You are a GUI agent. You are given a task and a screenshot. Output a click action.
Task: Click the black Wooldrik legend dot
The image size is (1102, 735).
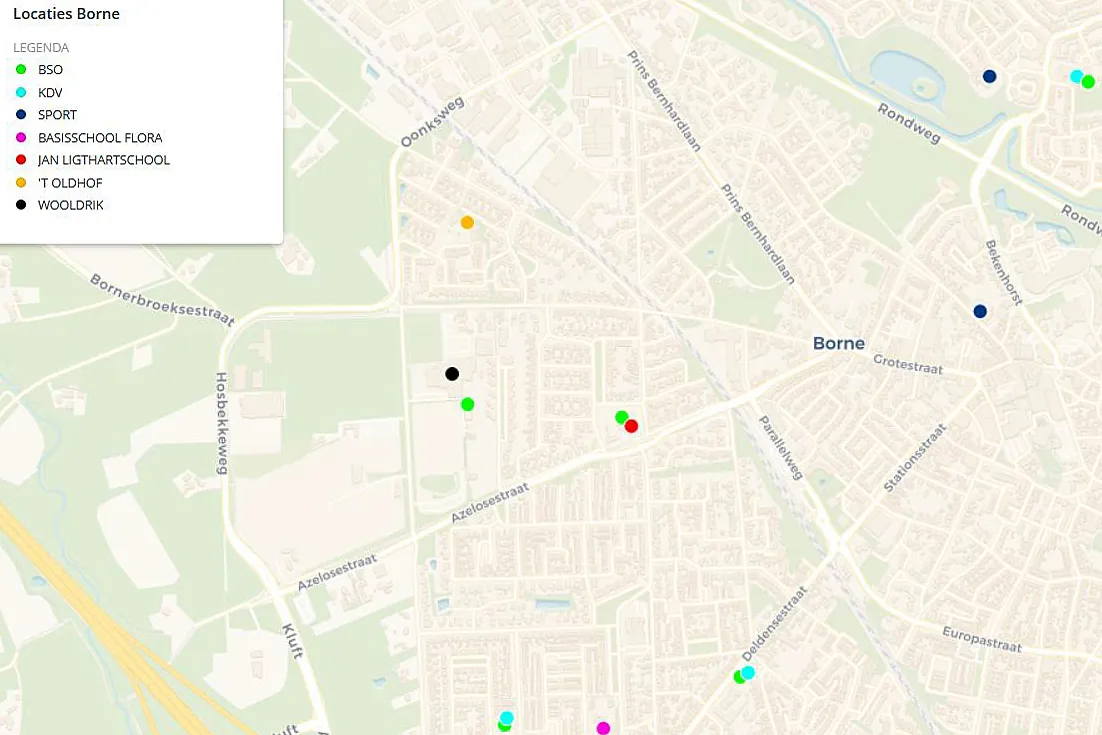pos(21,205)
